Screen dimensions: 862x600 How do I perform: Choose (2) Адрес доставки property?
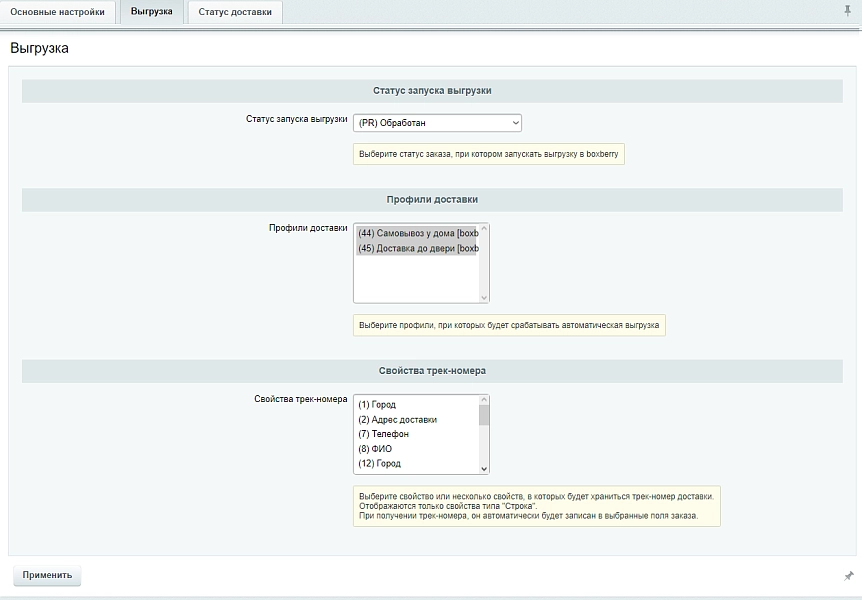(x=417, y=420)
